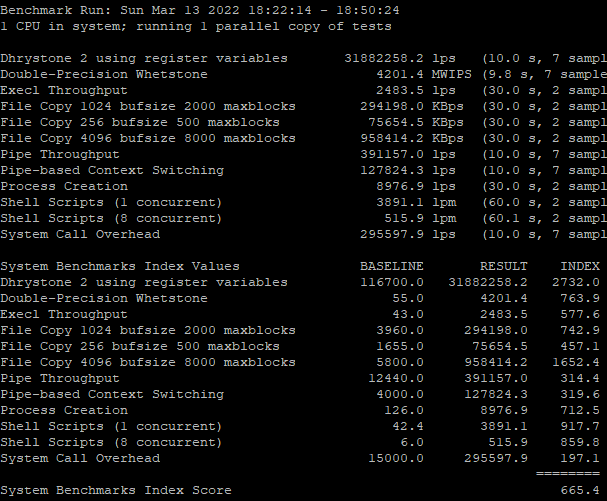
Task: Click the RESULT column header
Action: 504,266
